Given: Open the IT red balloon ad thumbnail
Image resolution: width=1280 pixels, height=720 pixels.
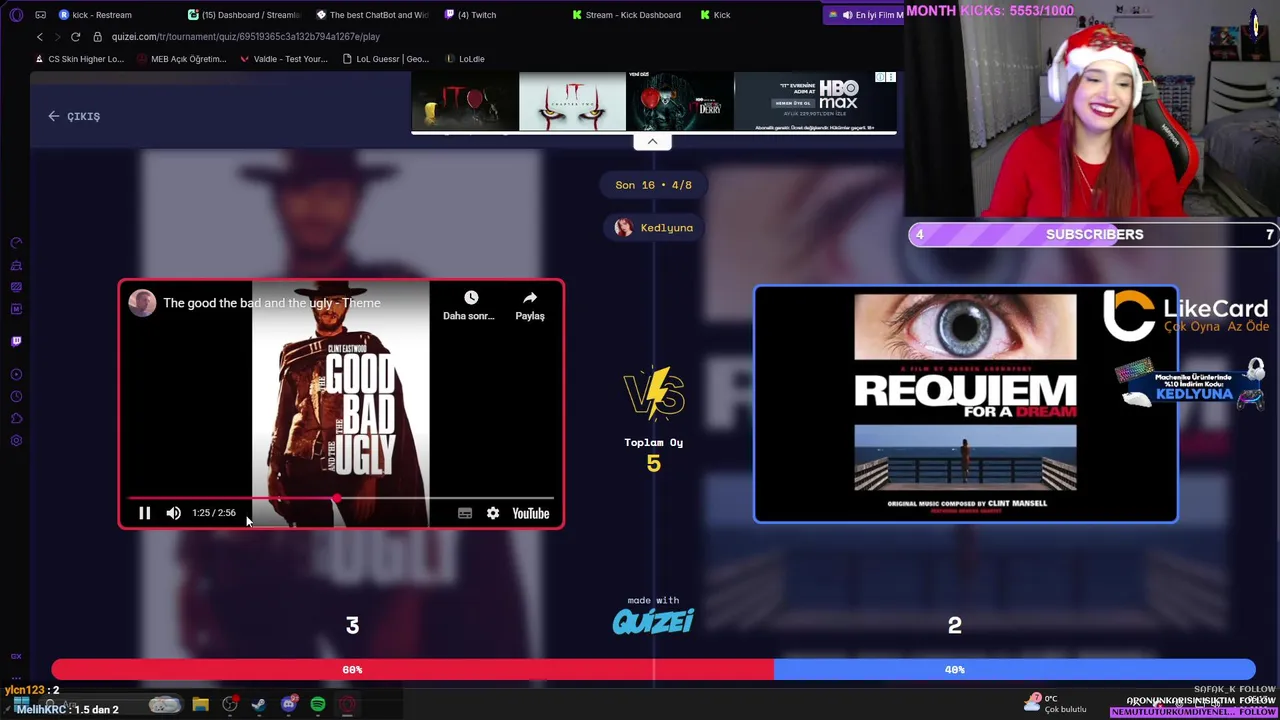Looking at the screenshot, I should point(465,102).
